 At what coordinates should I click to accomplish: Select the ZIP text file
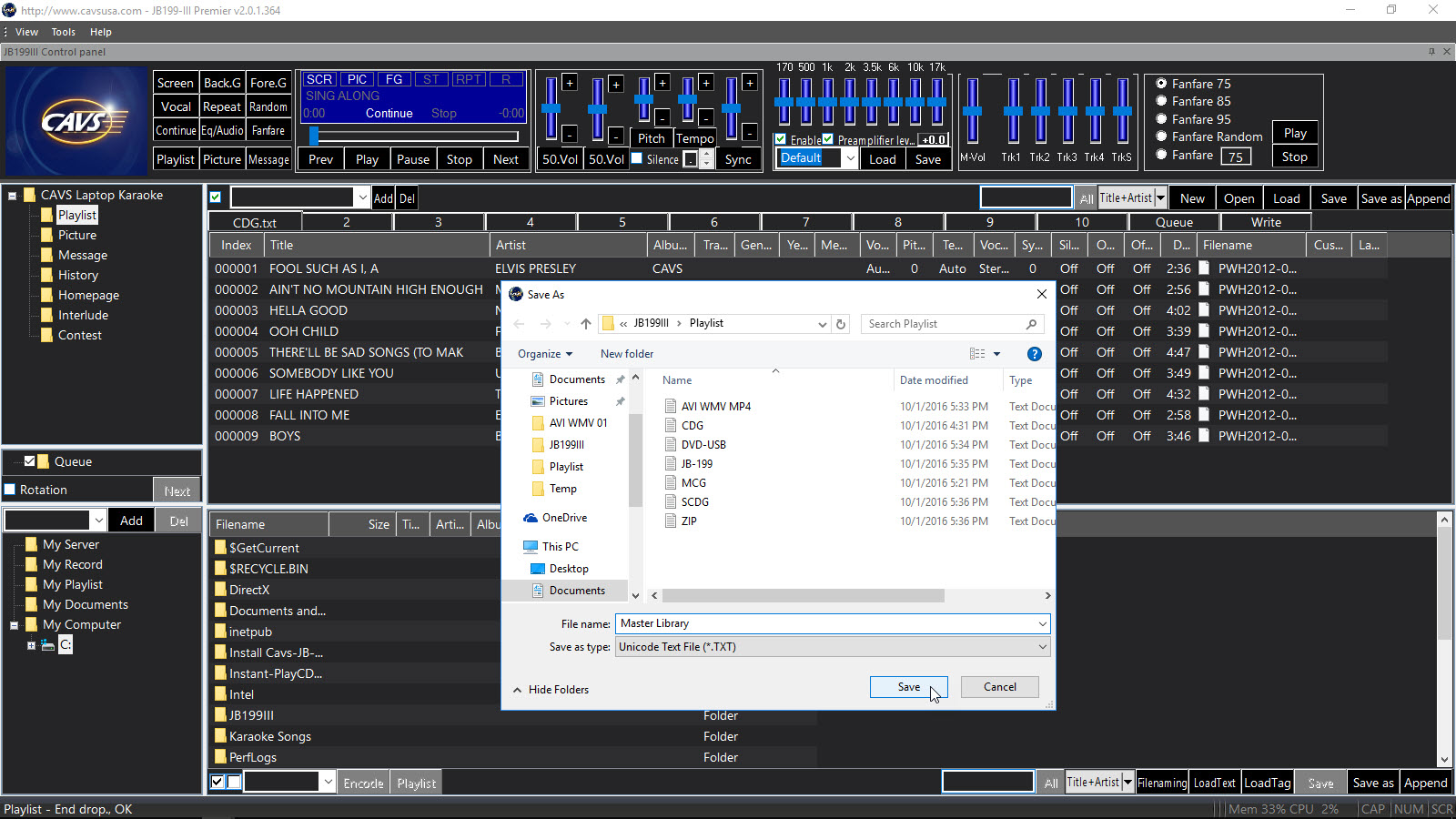(681, 521)
